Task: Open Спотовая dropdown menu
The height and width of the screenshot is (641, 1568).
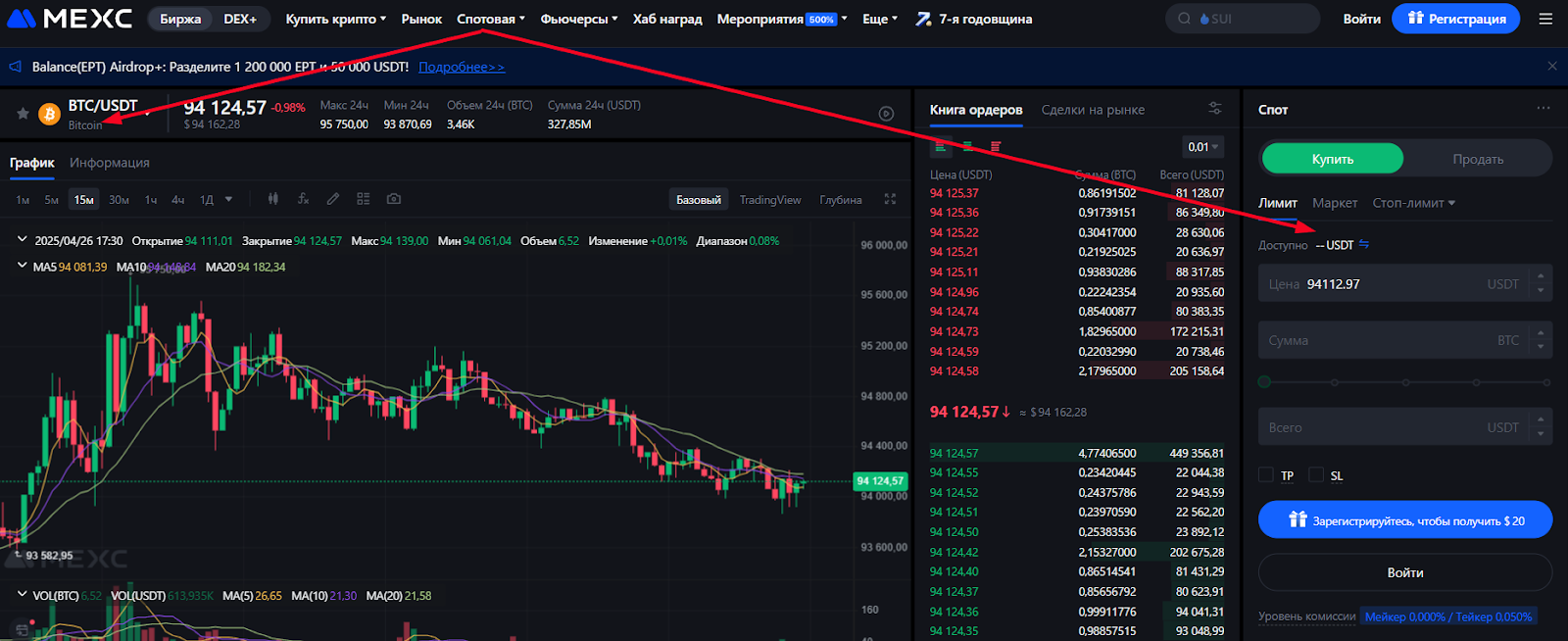Action: pos(491,19)
